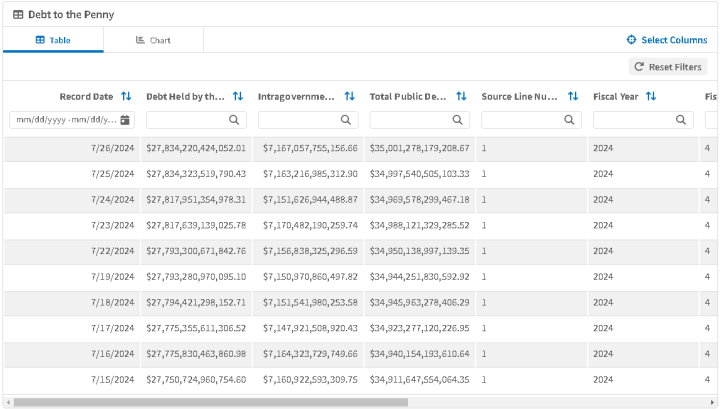Click the horizontal scrollbar thumb
720x409 pixels.
coord(211,403)
